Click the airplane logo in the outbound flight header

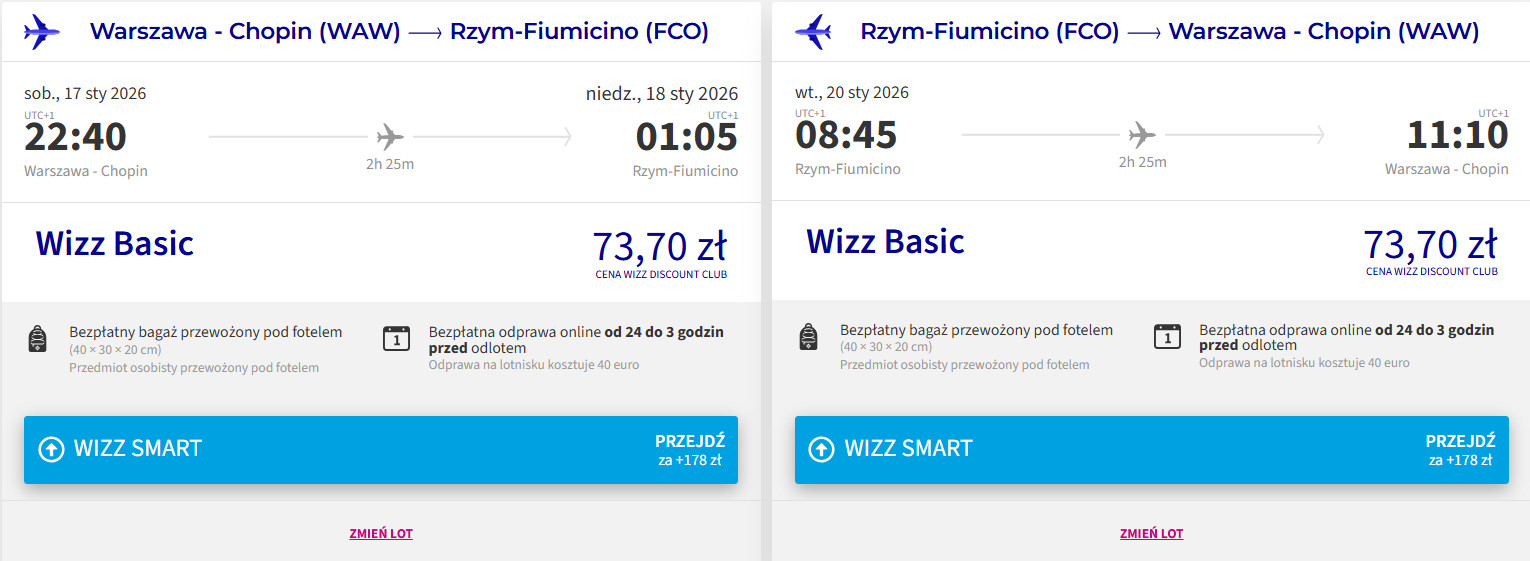(42, 31)
